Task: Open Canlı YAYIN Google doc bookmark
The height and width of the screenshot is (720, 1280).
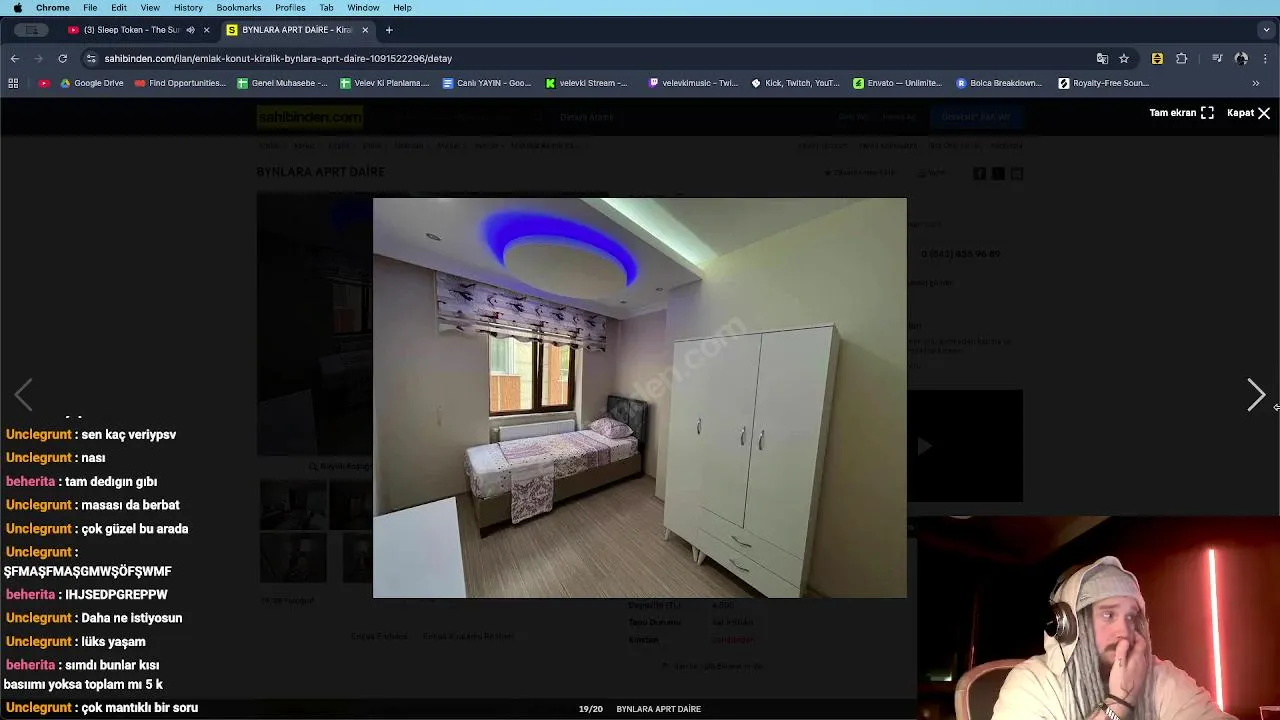Action: (x=486, y=83)
